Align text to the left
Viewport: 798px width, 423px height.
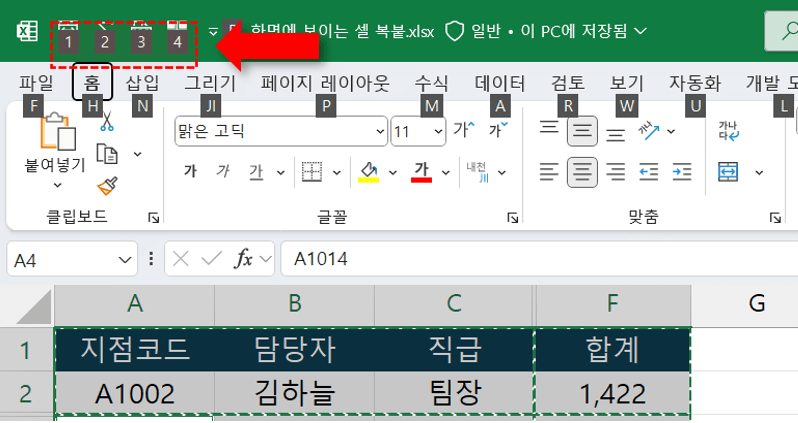[x=549, y=172]
